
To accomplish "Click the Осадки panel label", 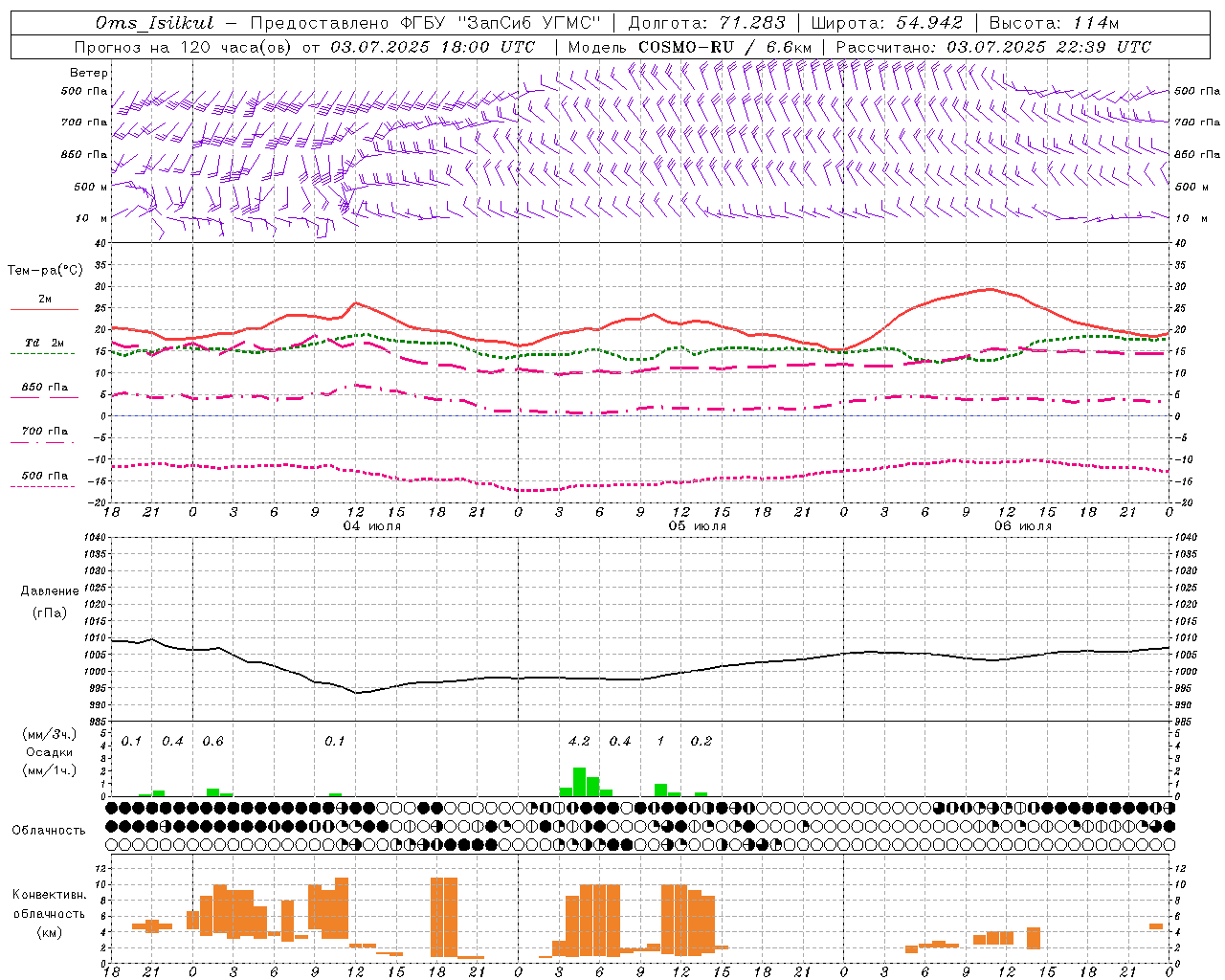I will point(49,752).
